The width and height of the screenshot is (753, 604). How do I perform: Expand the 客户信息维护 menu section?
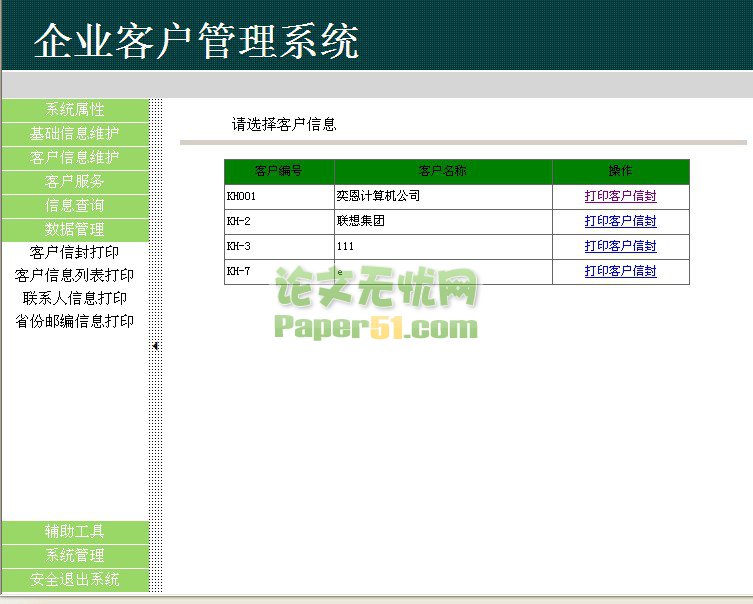click(75, 157)
